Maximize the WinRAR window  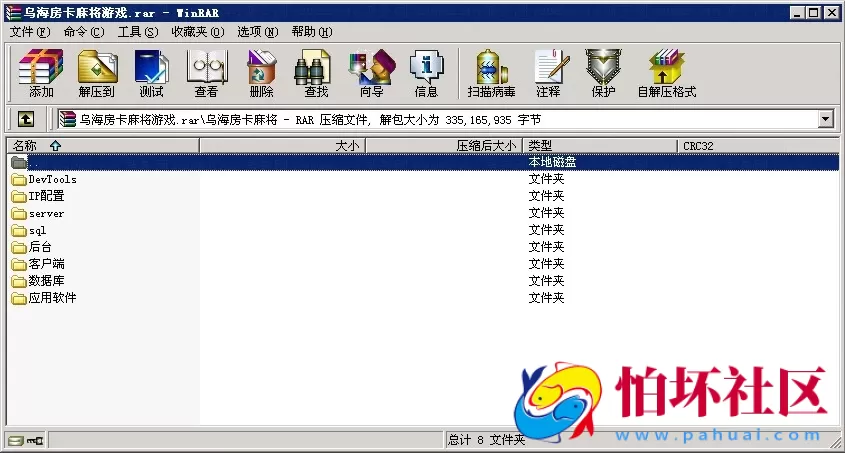(814, 12)
